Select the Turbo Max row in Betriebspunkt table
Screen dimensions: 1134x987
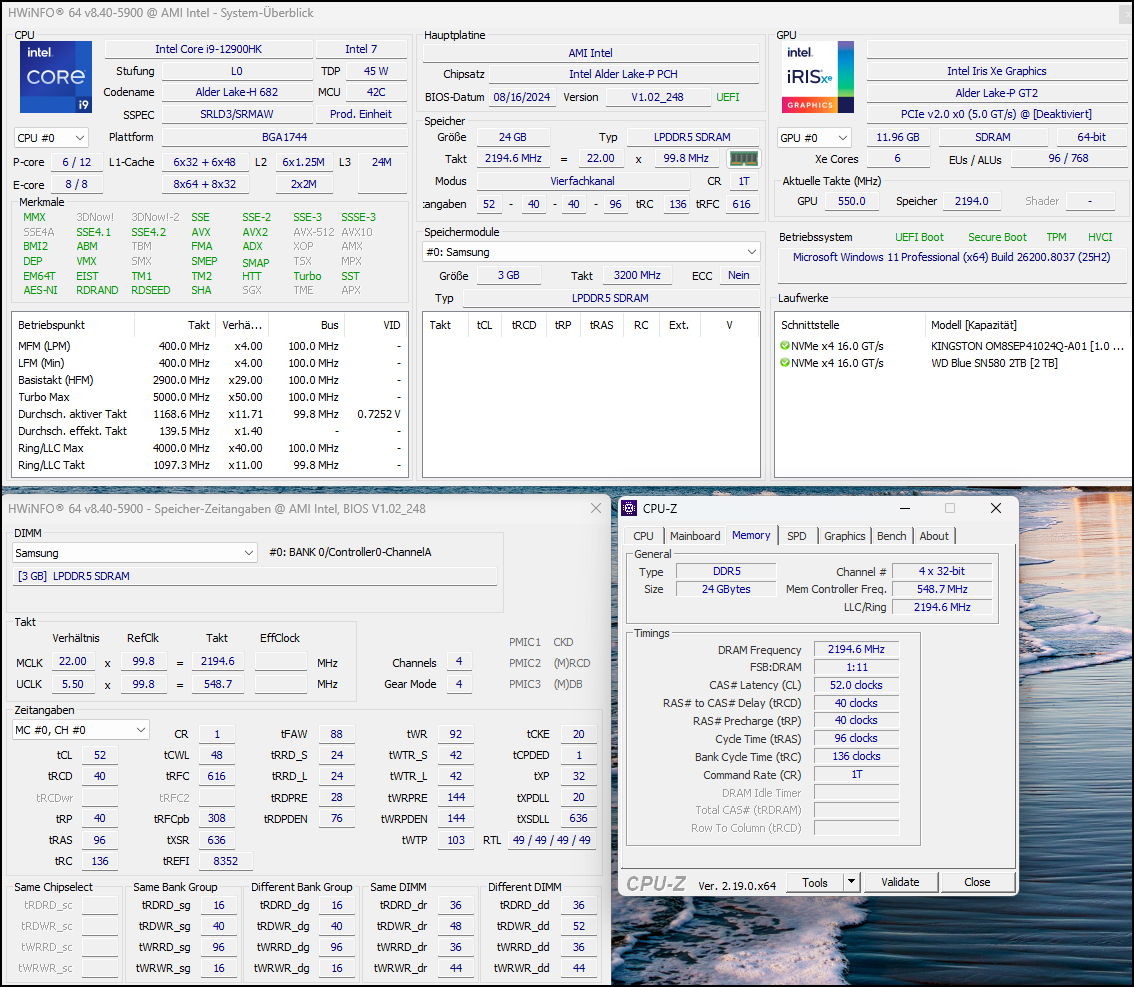[210, 397]
